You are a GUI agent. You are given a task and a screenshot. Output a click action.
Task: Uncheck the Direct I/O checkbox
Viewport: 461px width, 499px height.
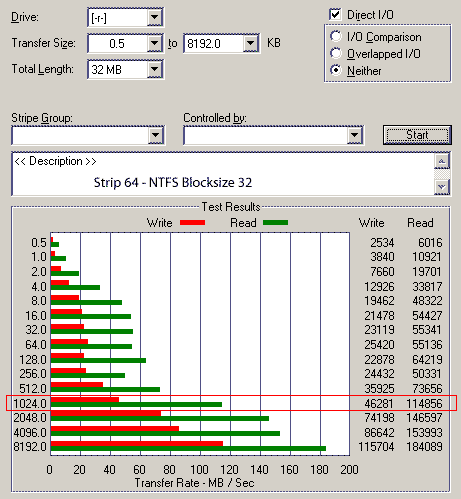335,15
